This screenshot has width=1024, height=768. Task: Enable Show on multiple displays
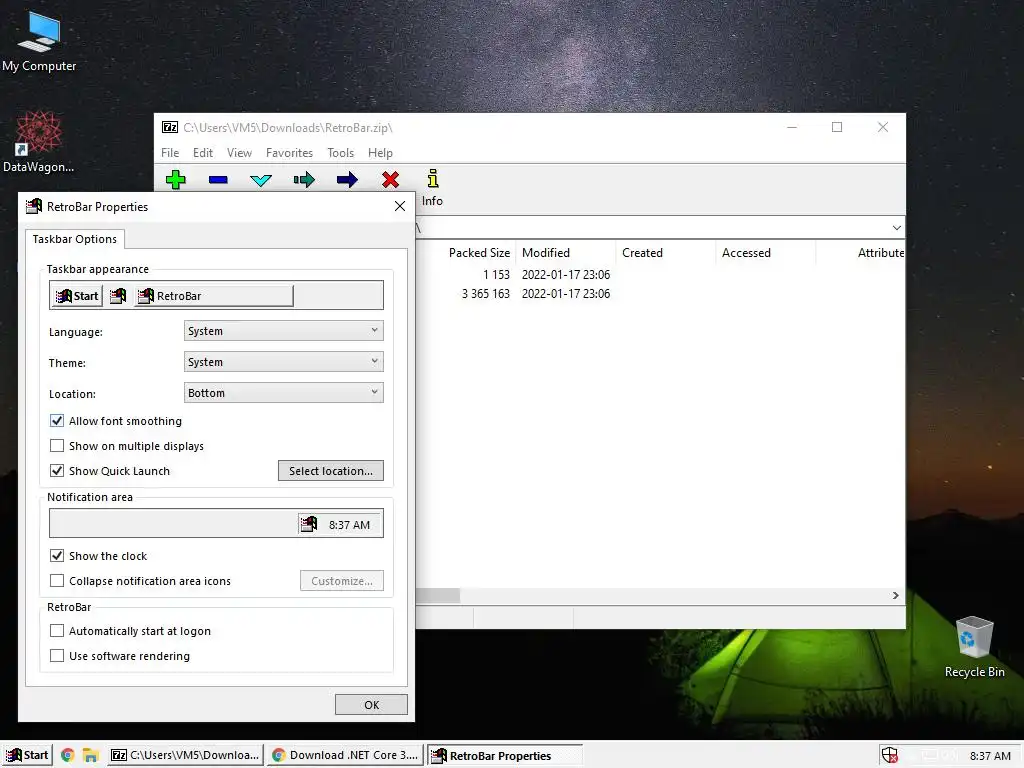click(57, 445)
